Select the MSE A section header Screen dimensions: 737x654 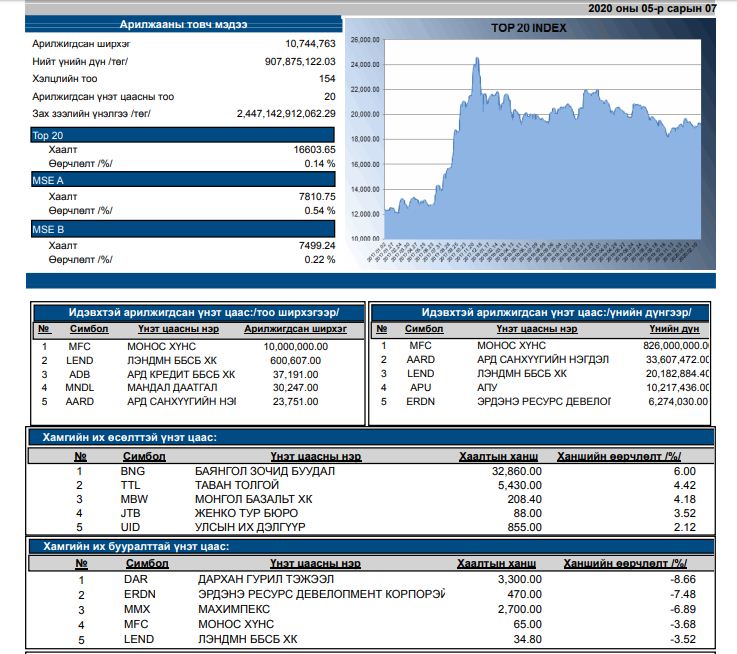point(48,182)
